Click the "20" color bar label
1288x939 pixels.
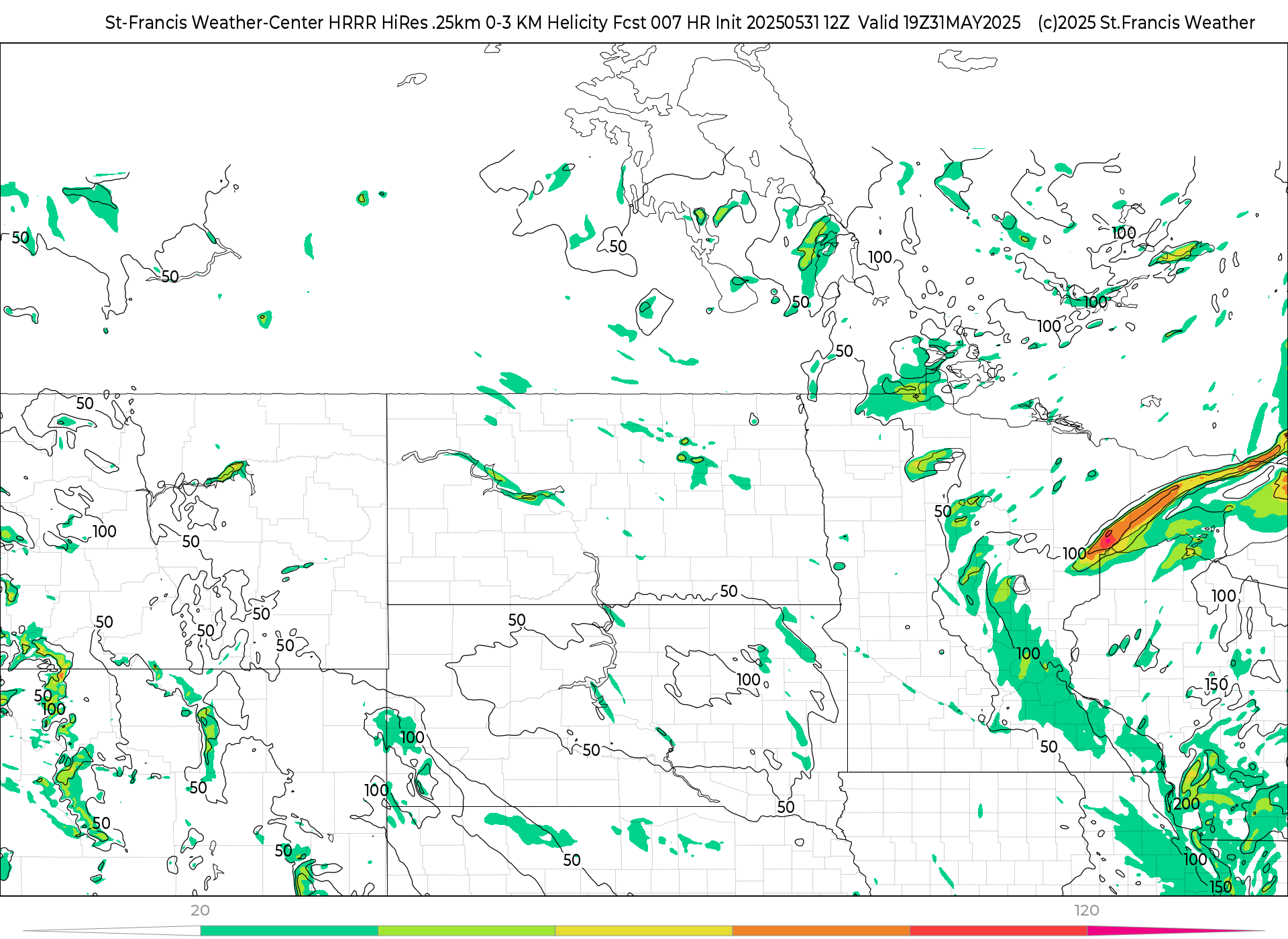[200, 910]
